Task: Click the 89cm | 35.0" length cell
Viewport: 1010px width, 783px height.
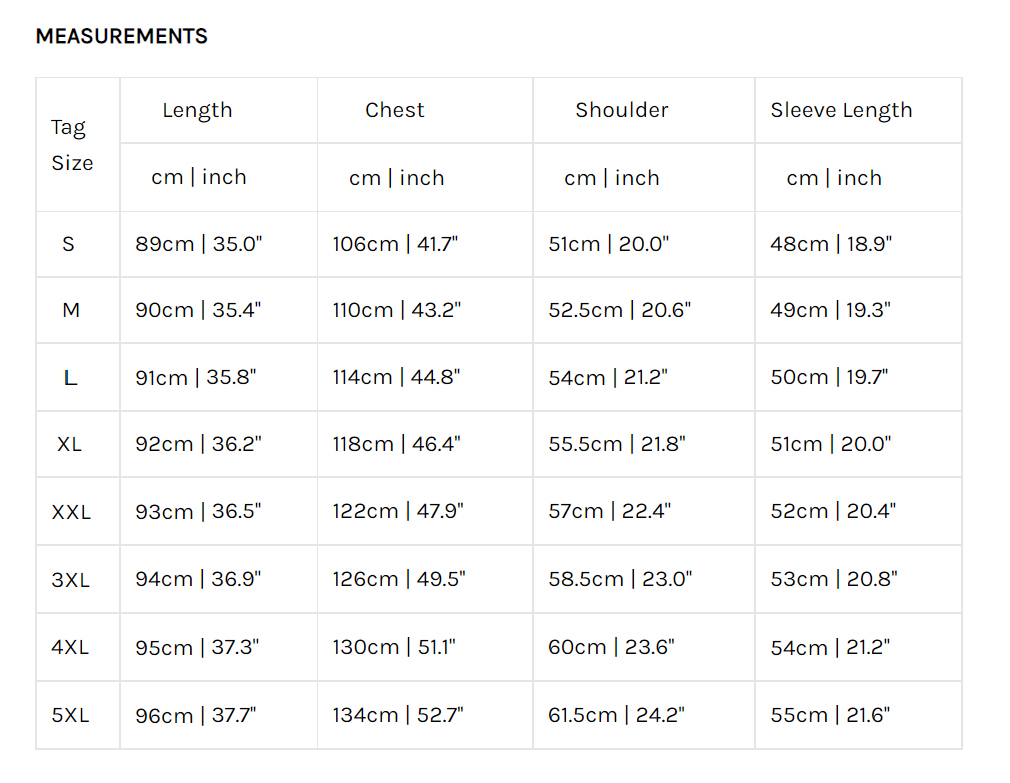Action: (198, 244)
